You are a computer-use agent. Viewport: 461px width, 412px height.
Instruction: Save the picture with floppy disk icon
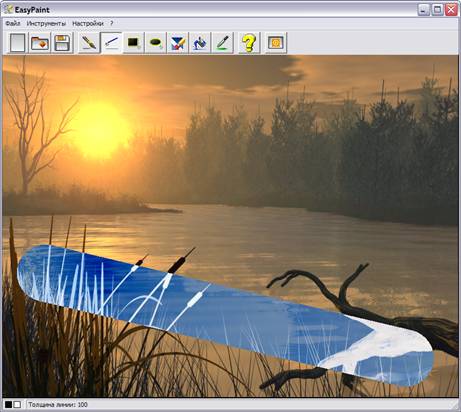pos(62,43)
